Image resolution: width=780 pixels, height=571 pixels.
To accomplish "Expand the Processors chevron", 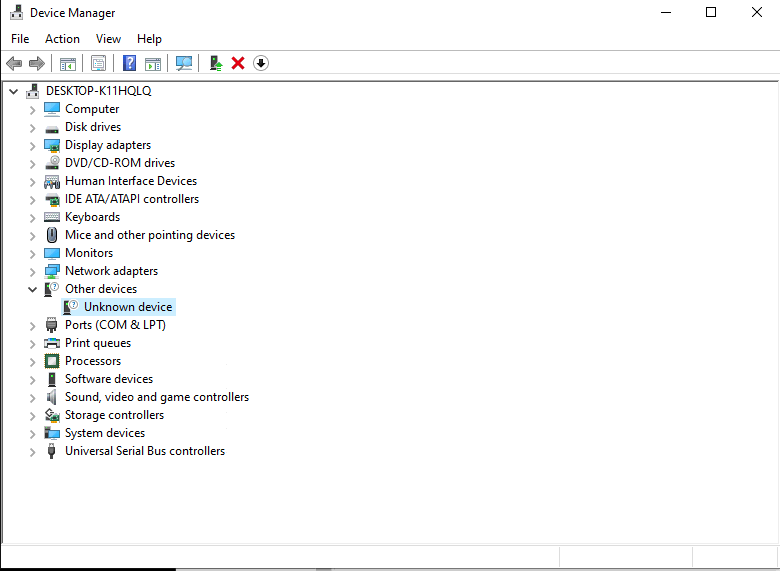I will click(x=32, y=362).
